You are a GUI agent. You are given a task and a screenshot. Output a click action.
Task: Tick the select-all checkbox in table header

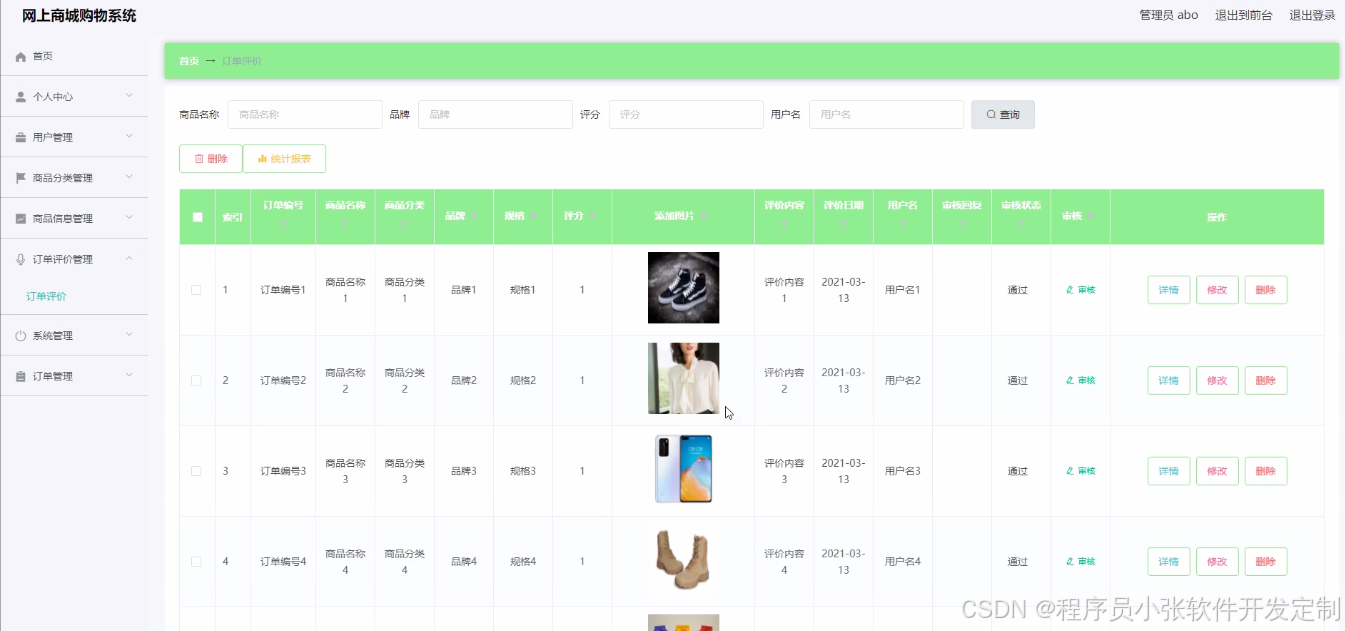click(197, 217)
